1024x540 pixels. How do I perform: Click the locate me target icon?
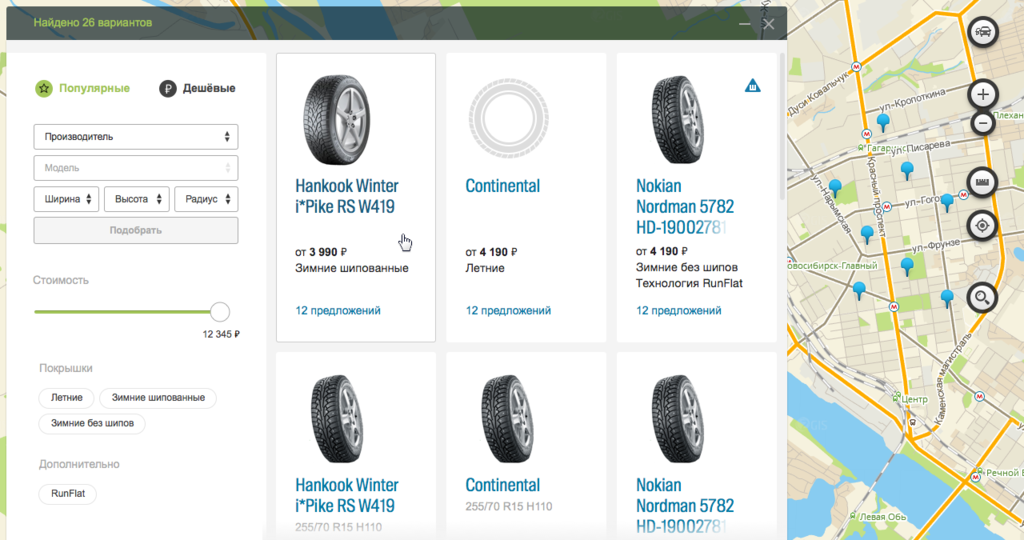tap(982, 226)
